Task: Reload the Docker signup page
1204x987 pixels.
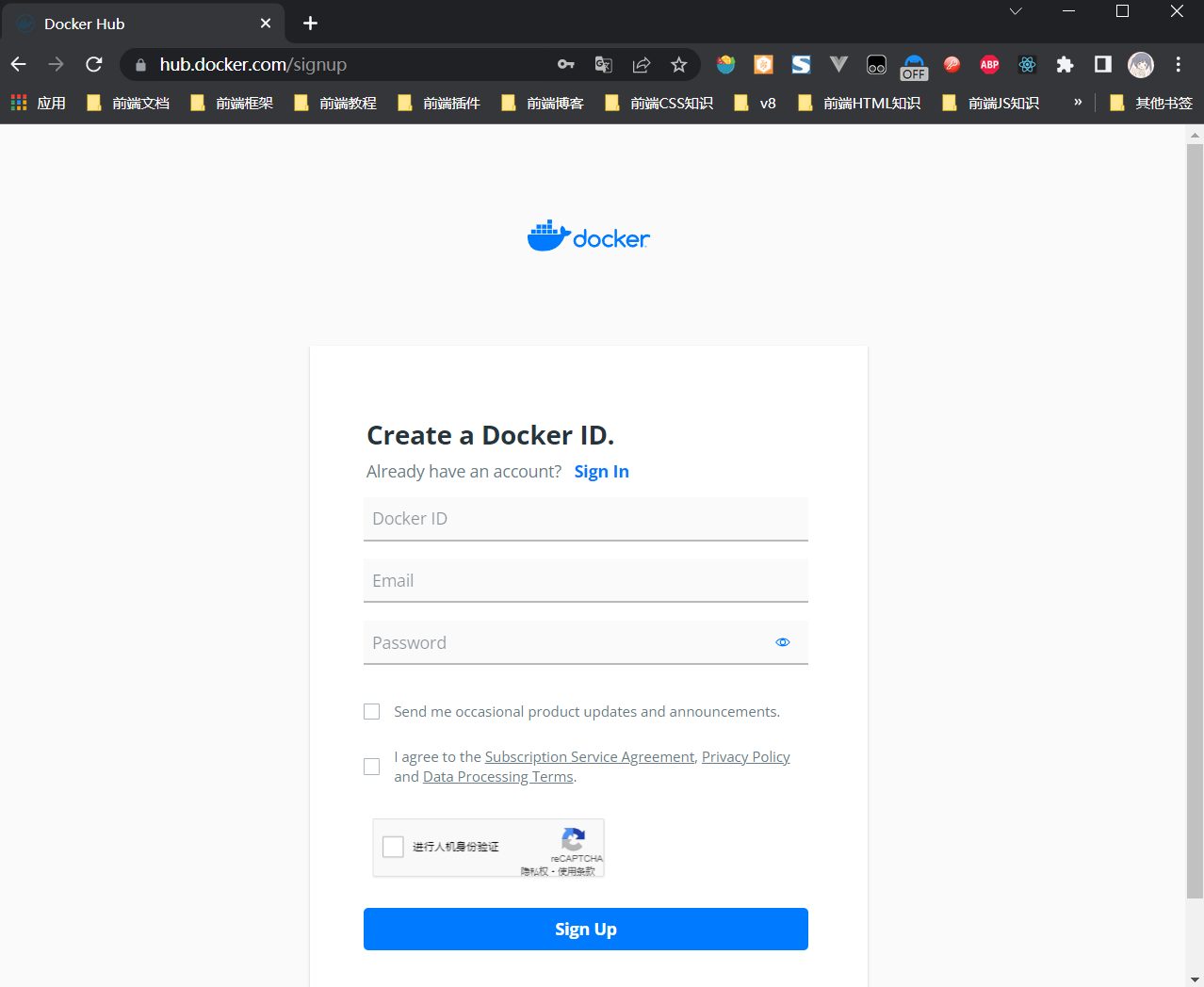Action: tap(94, 64)
